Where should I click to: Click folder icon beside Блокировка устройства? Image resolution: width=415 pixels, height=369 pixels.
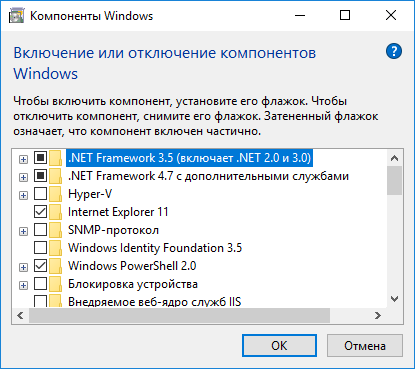(56, 284)
